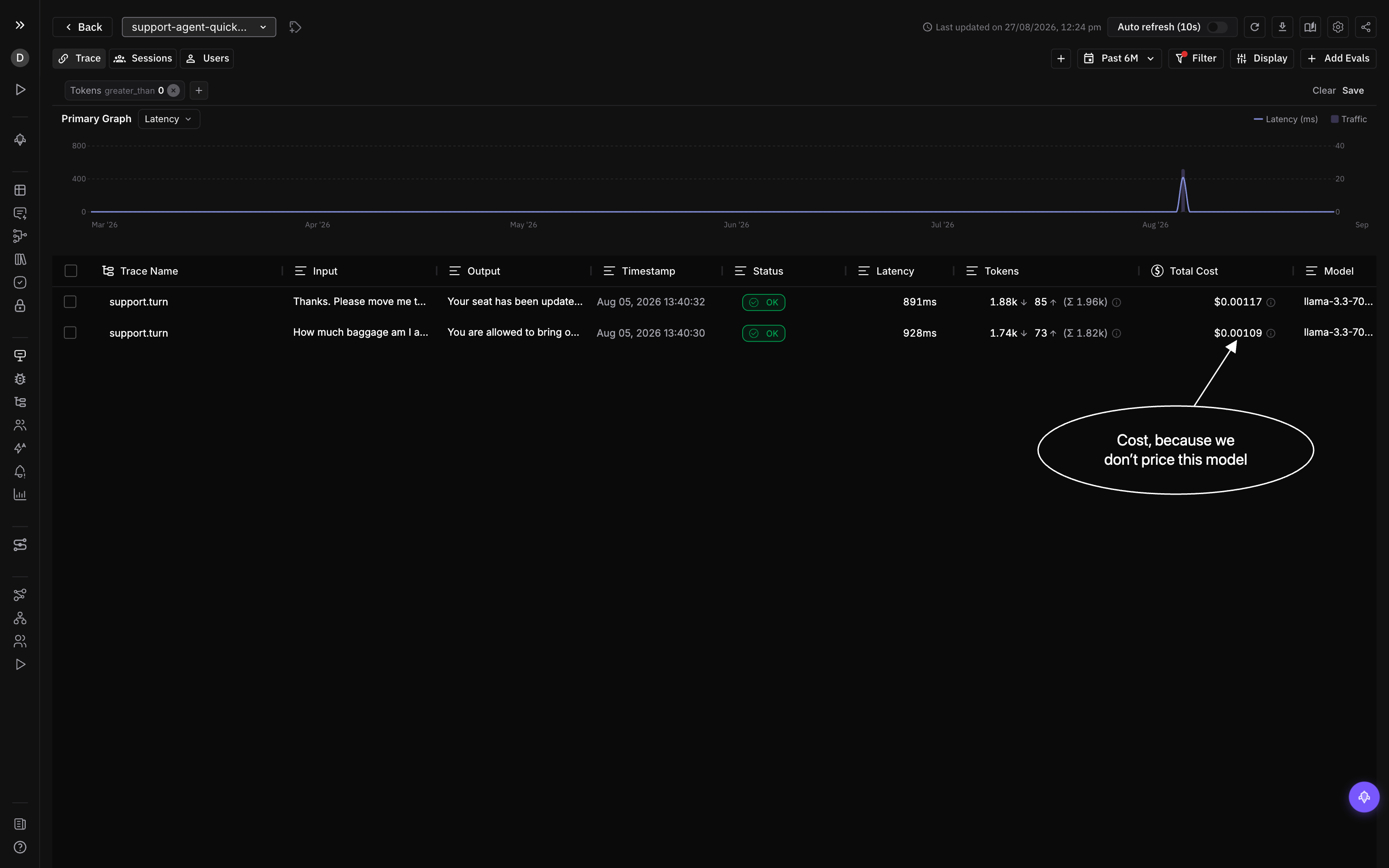Click info icon beside Σ 1.82k tokens

coord(1116,333)
